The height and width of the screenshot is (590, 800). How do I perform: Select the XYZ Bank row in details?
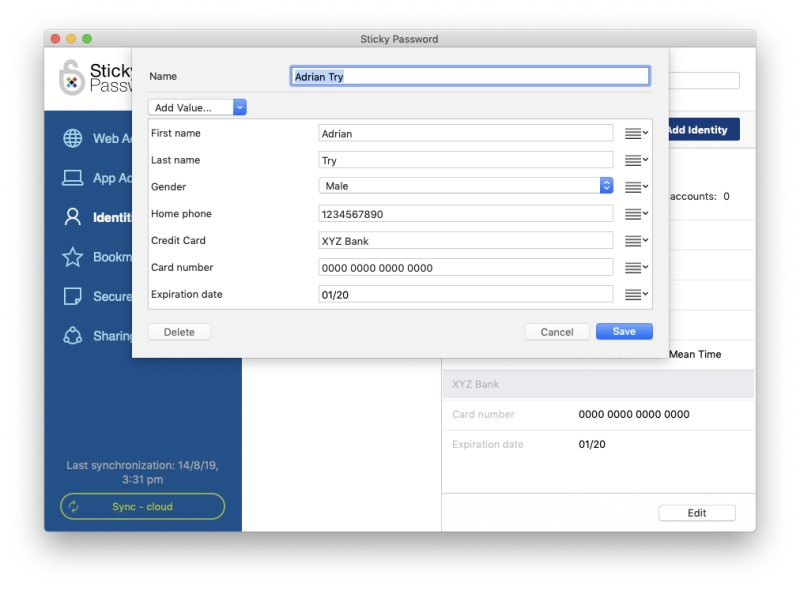coord(598,384)
